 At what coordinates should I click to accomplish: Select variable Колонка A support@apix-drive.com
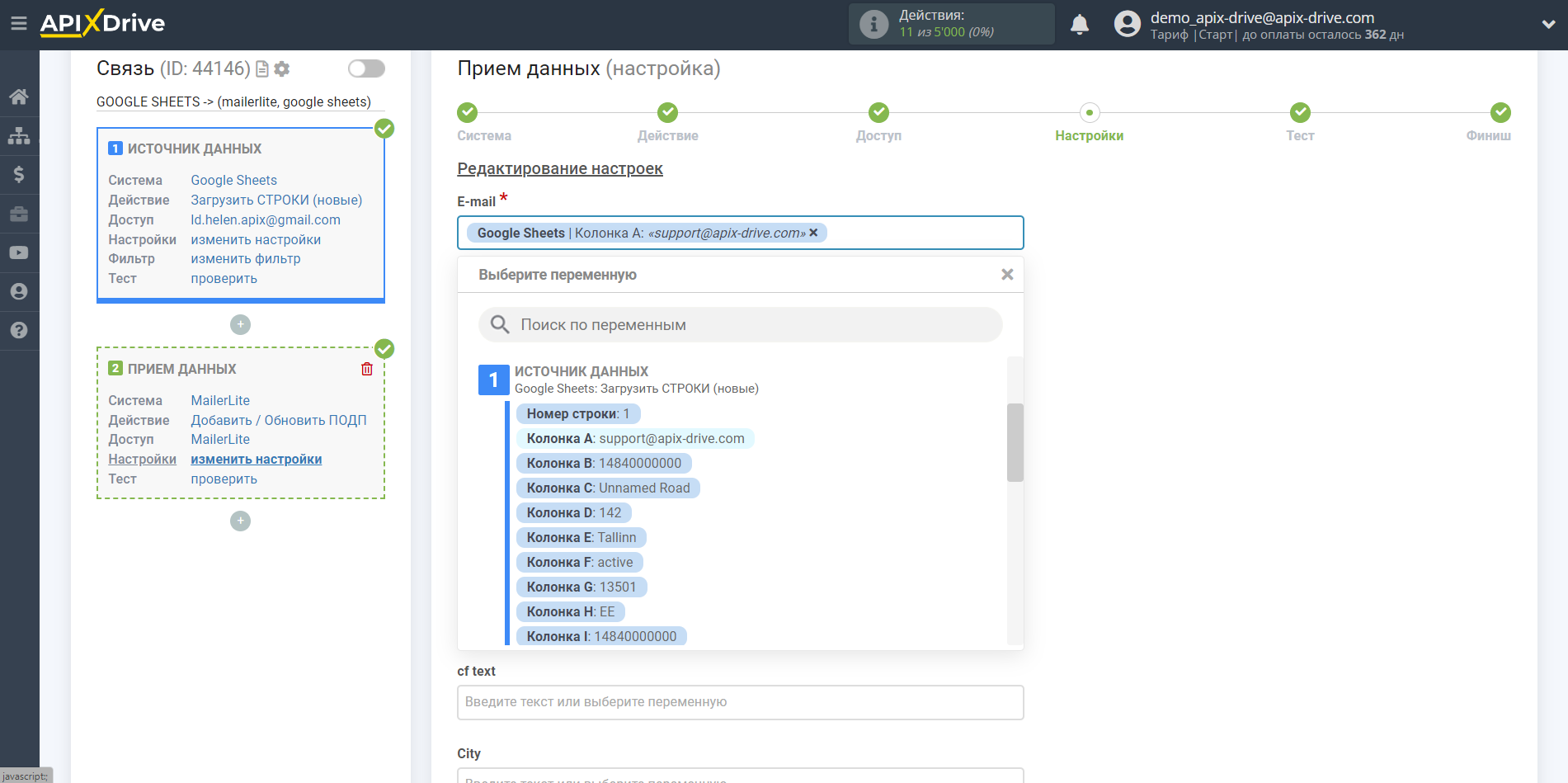click(635, 439)
